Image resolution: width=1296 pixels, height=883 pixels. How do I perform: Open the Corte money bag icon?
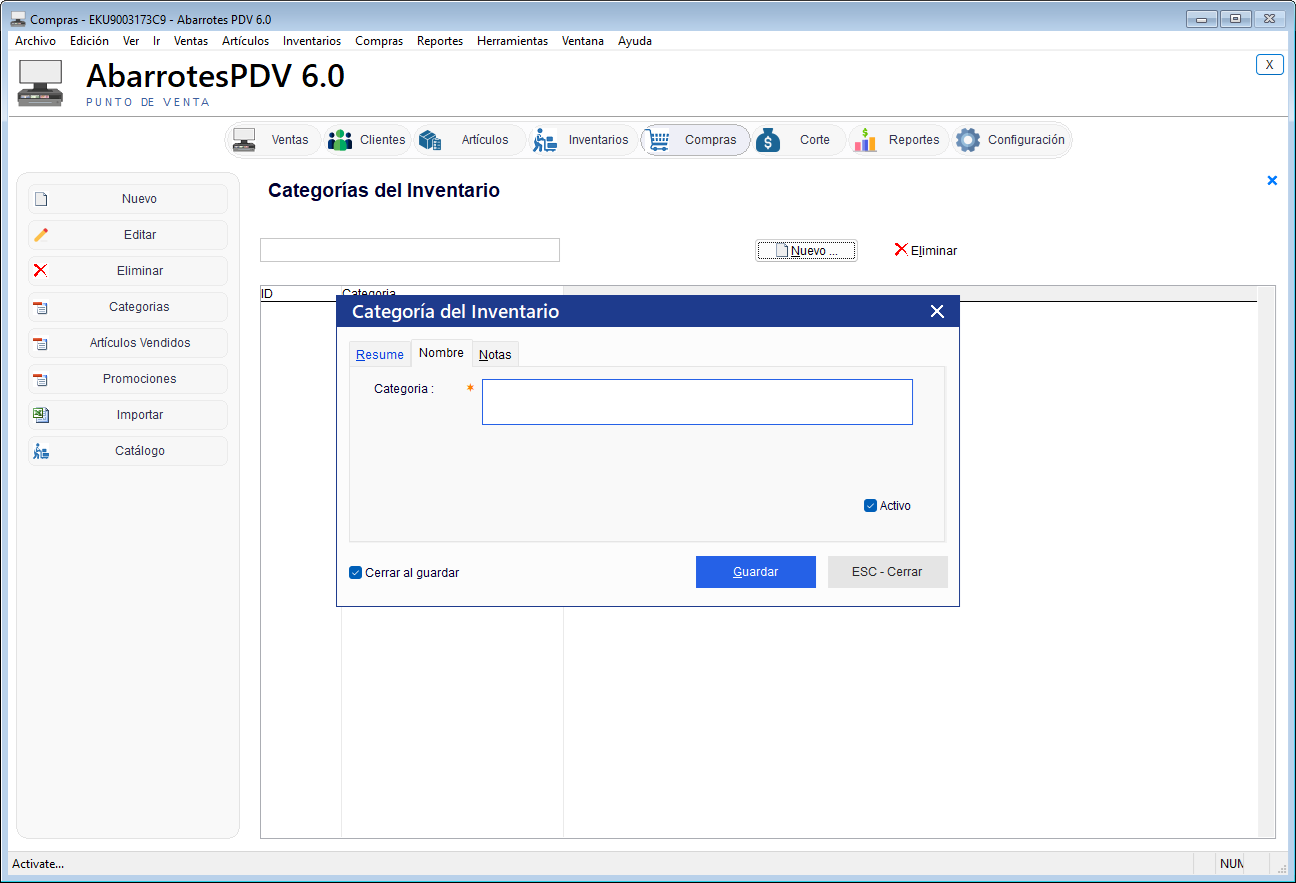click(768, 140)
